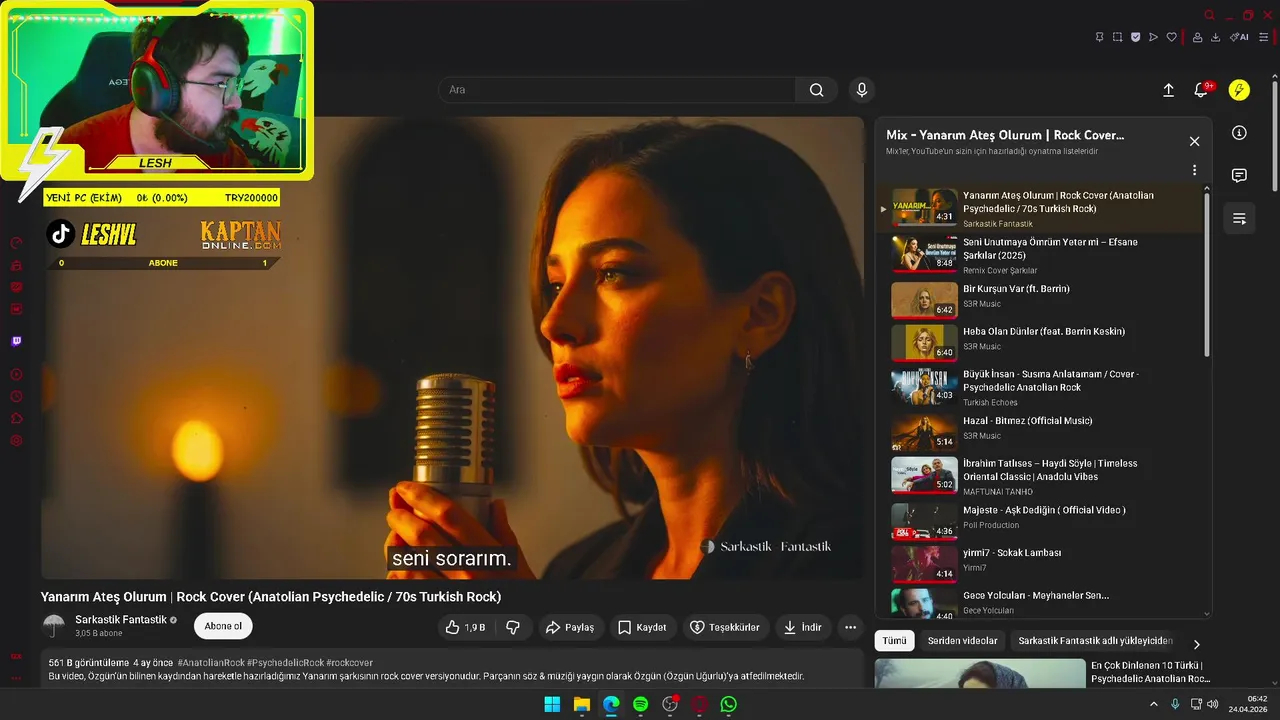Dislike the video with the thumbs-down button

coord(513,627)
